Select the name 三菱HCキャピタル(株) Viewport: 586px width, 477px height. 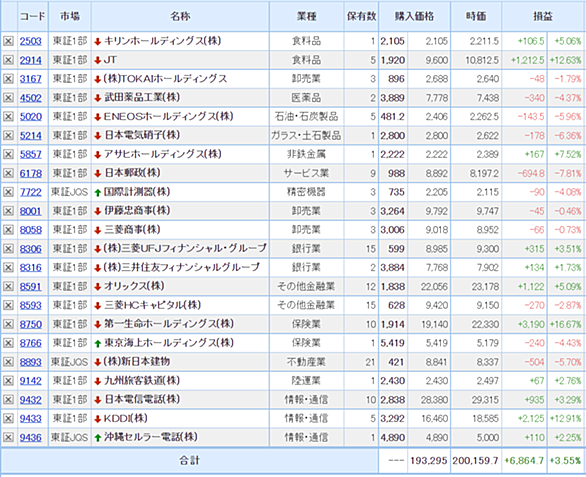(x=152, y=305)
